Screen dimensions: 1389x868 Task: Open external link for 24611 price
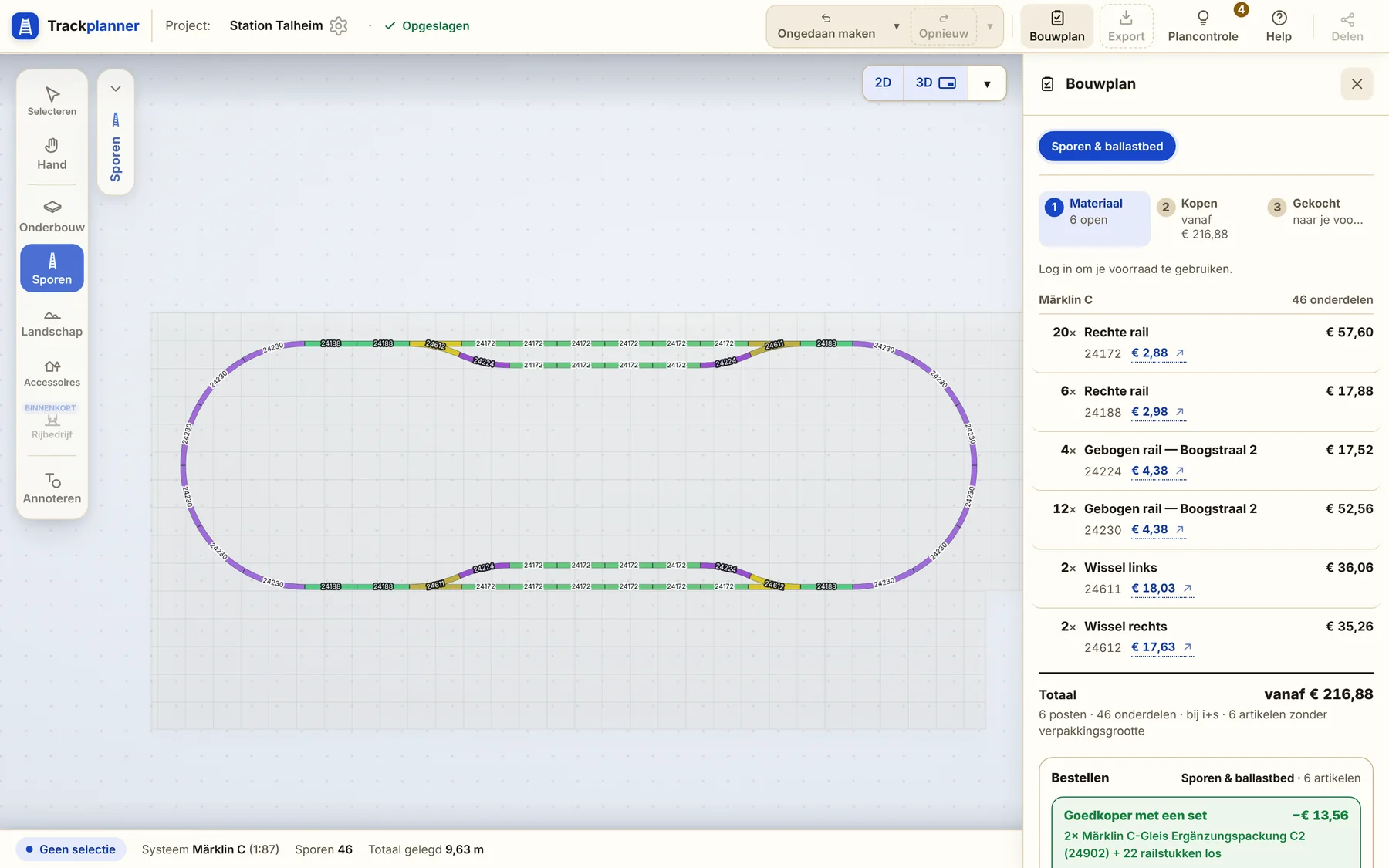[1161, 589]
